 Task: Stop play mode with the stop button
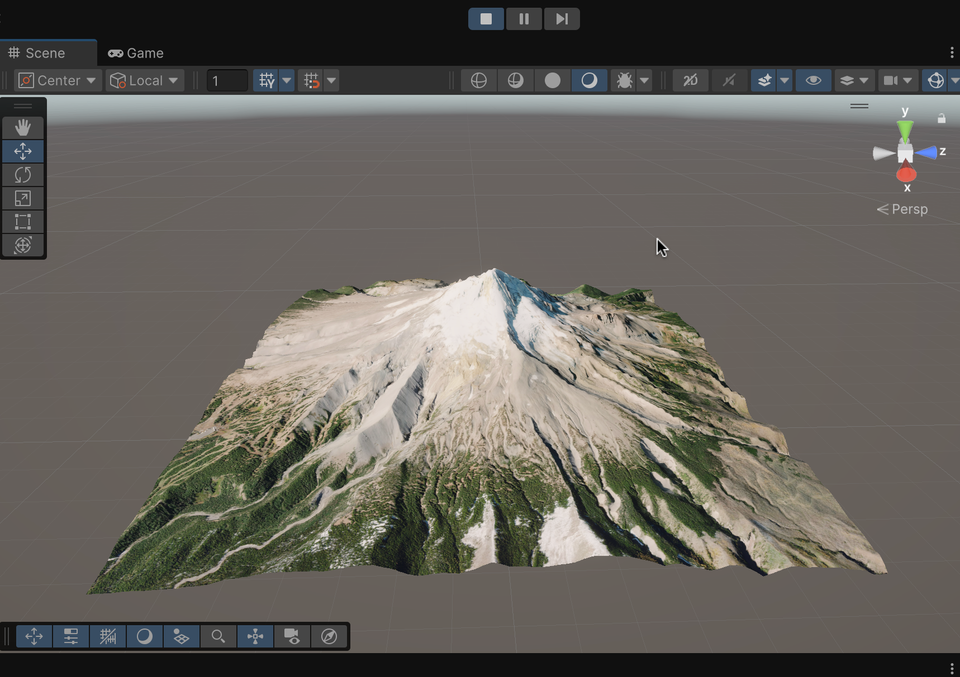point(486,19)
